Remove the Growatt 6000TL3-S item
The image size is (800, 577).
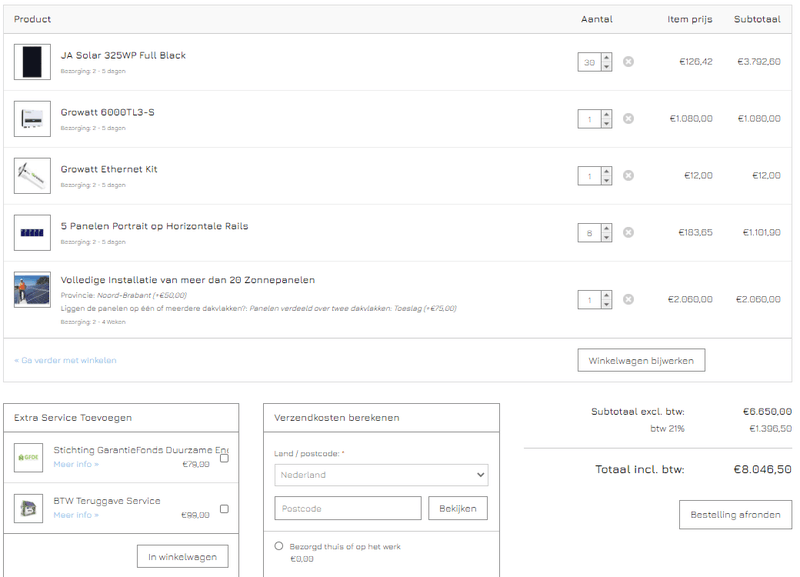tap(627, 118)
